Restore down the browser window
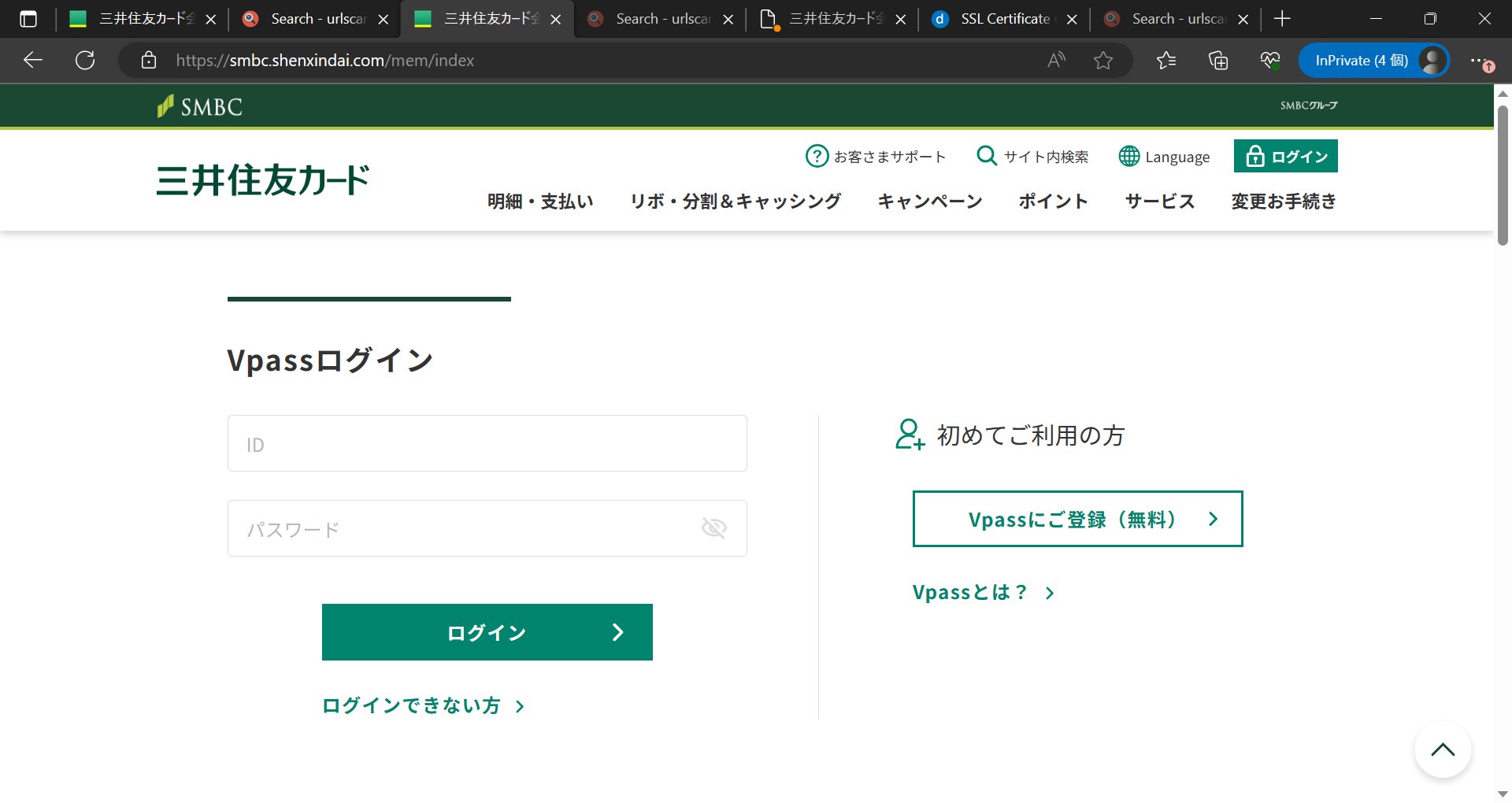 point(1430,19)
